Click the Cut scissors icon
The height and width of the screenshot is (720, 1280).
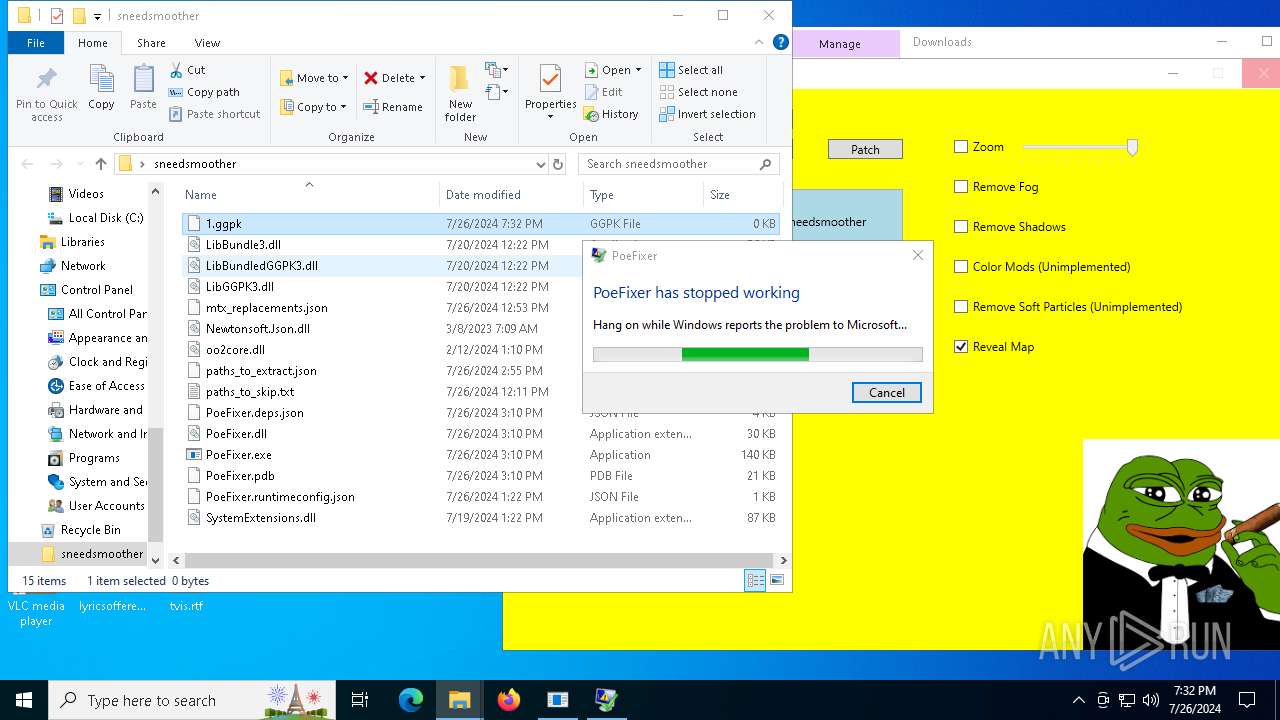tap(176, 70)
